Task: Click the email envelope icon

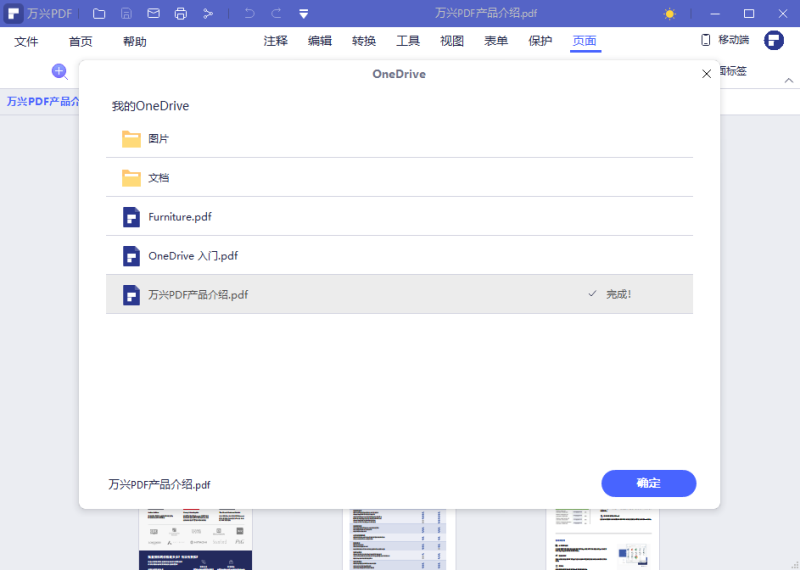Action: click(x=153, y=14)
